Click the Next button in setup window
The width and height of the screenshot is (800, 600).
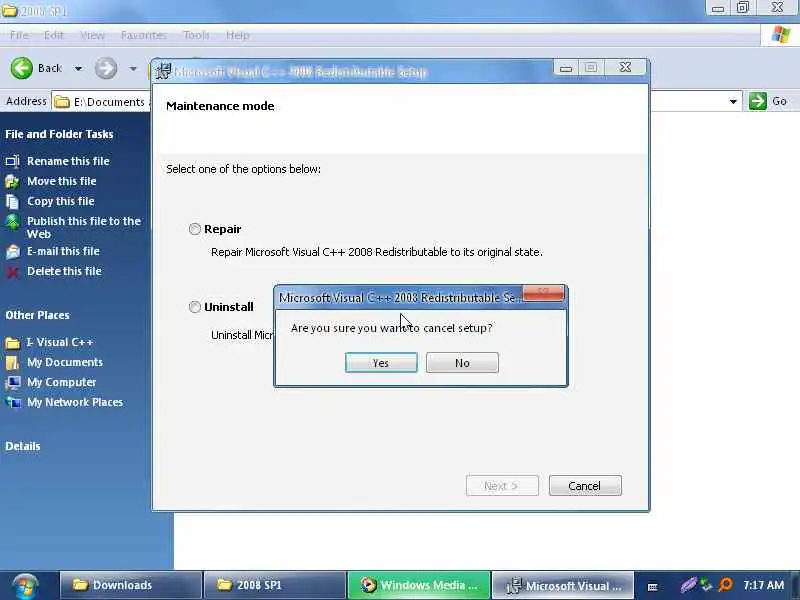[502, 486]
